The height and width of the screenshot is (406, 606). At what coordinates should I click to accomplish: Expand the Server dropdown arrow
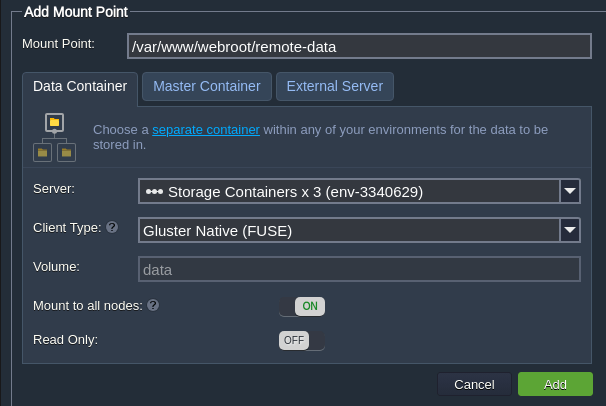tap(570, 191)
